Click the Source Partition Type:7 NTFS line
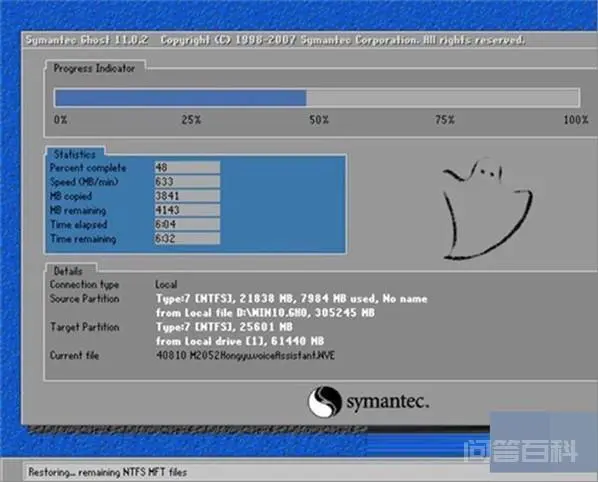Image resolution: width=598 pixels, height=482 pixels. (x=291, y=299)
